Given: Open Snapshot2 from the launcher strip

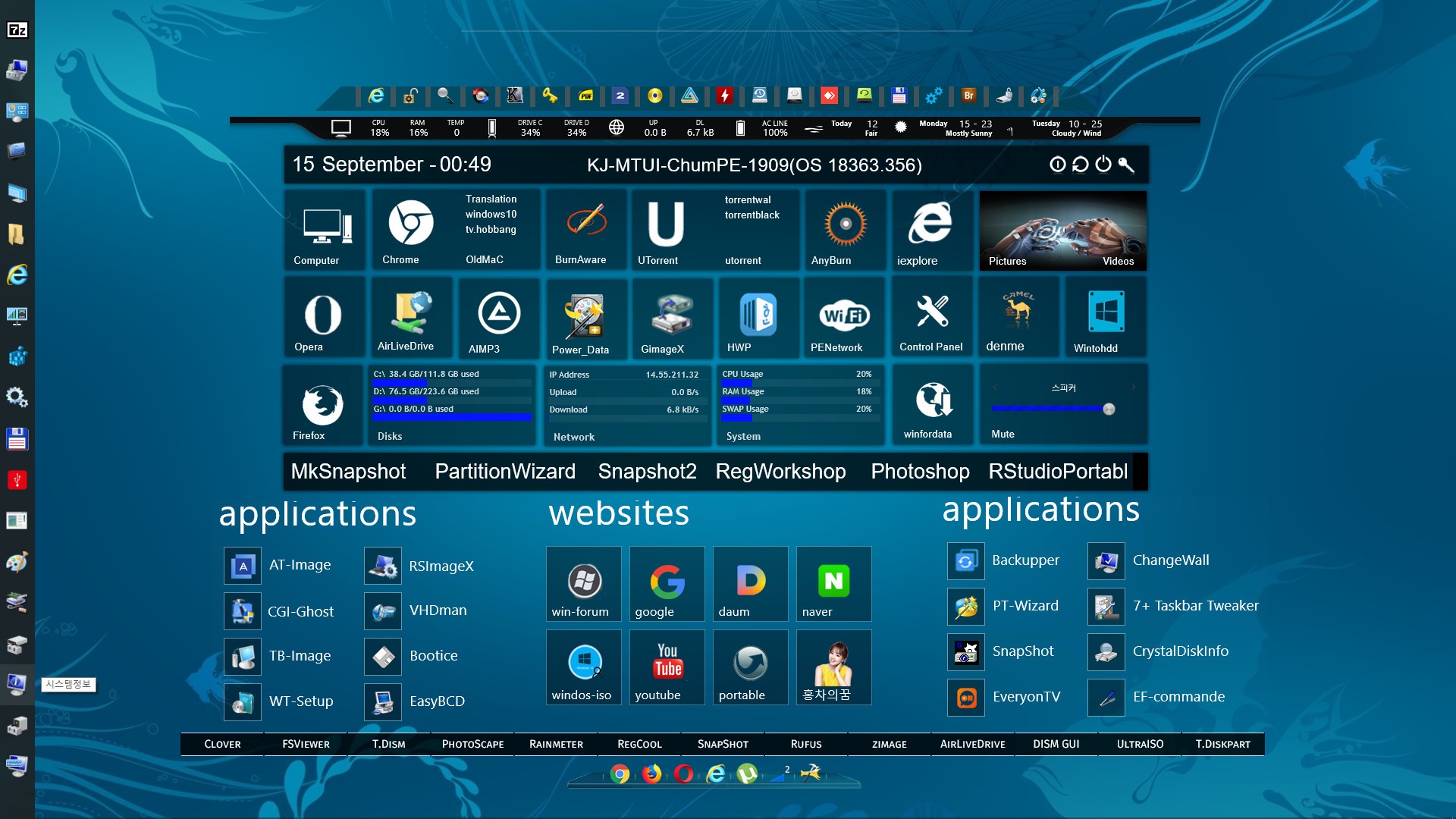Looking at the screenshot, I should click(x=647, y=472).
